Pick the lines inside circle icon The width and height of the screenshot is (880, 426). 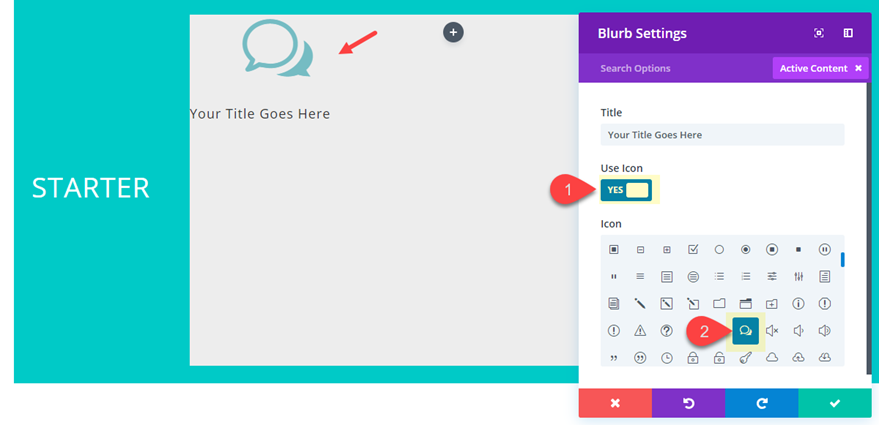coord(693,276)
